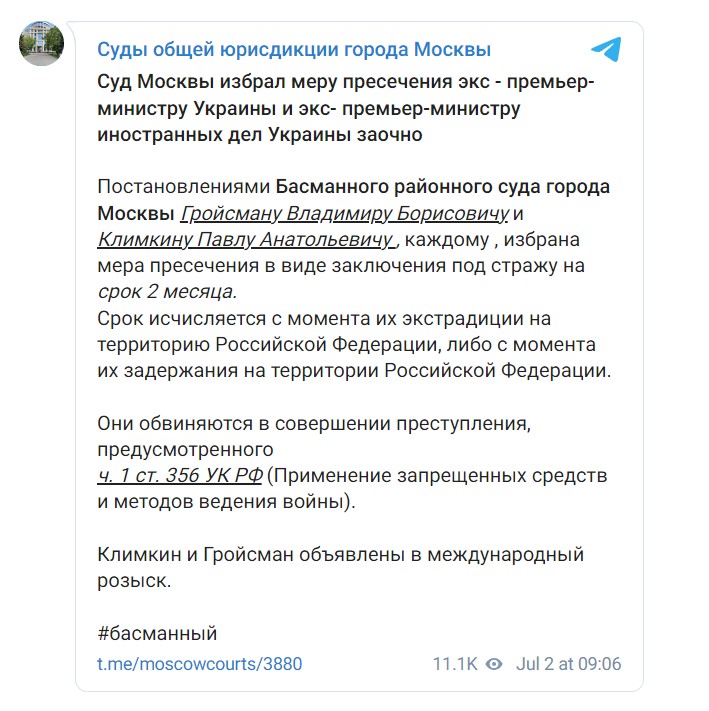
Task: Click the Telegram paper plane icon
Action: coord(605,49)
